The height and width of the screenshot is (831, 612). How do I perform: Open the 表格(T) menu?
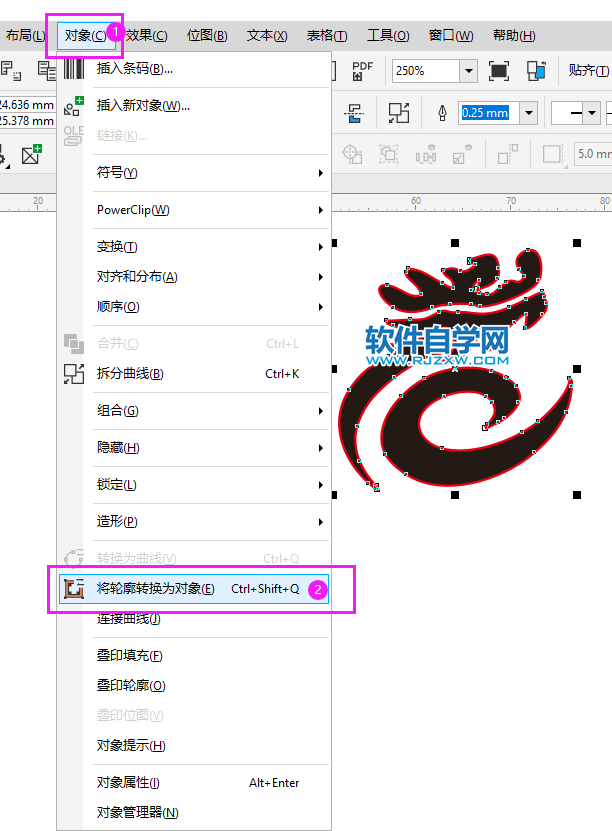coord(327,36)
